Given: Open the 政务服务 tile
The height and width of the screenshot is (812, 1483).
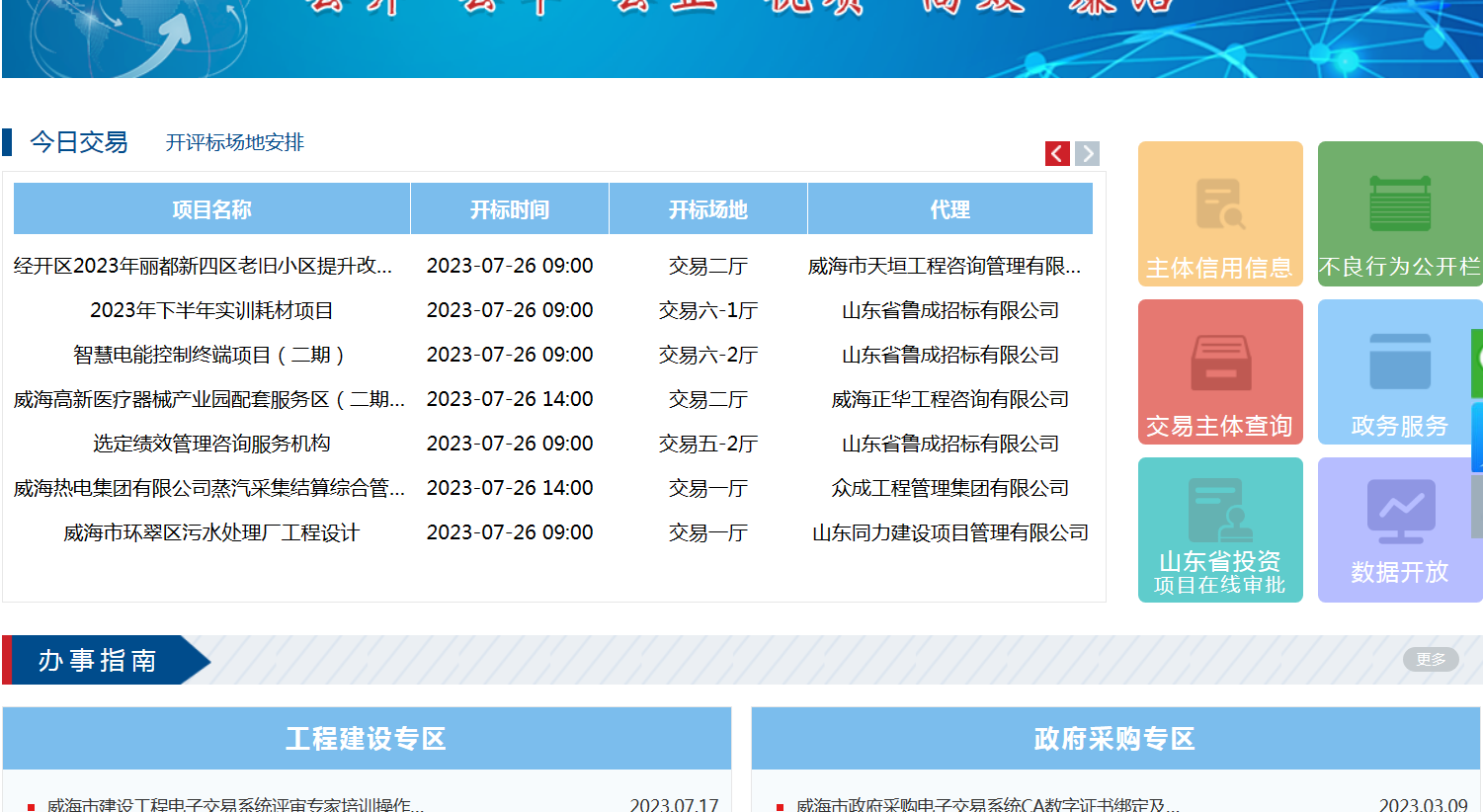Looking at the screenshot, I should tap(1397, 371).
